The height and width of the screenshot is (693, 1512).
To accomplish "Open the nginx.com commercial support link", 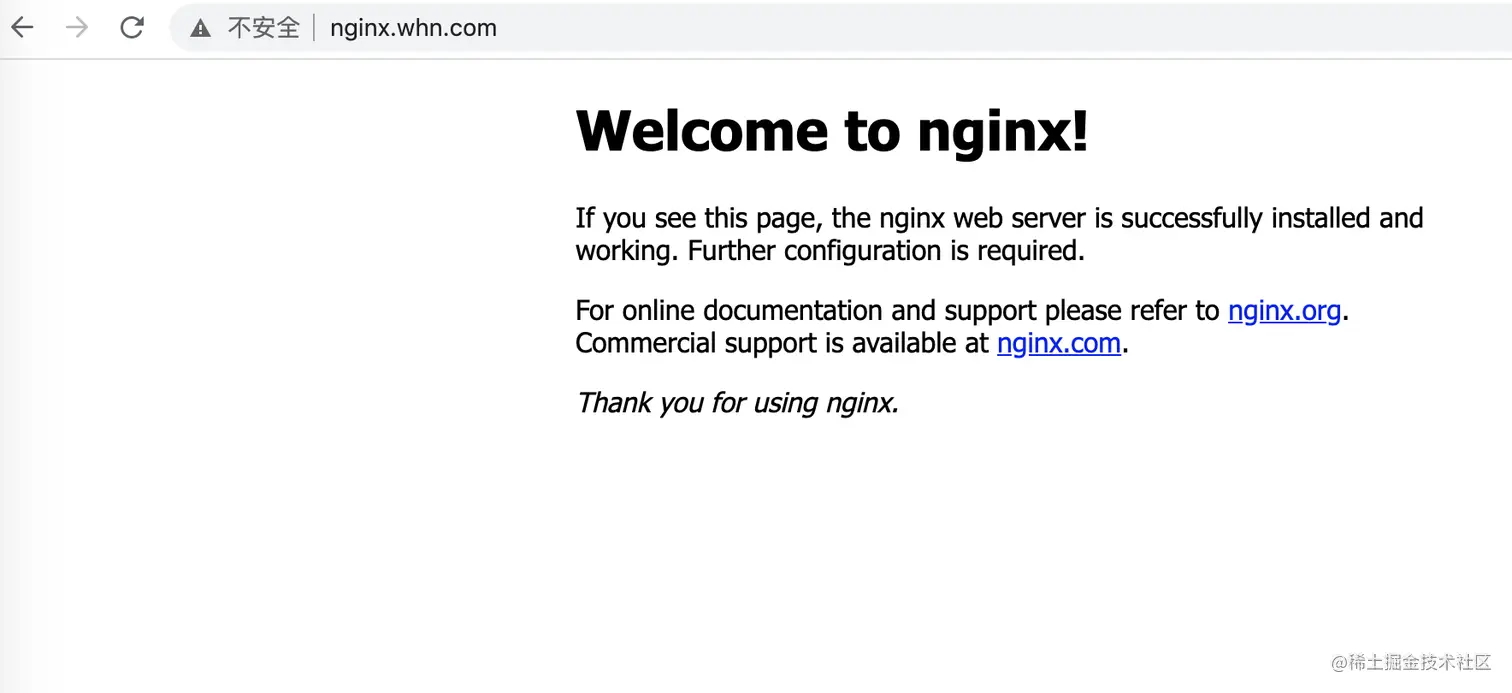I will click(1059, 344).
